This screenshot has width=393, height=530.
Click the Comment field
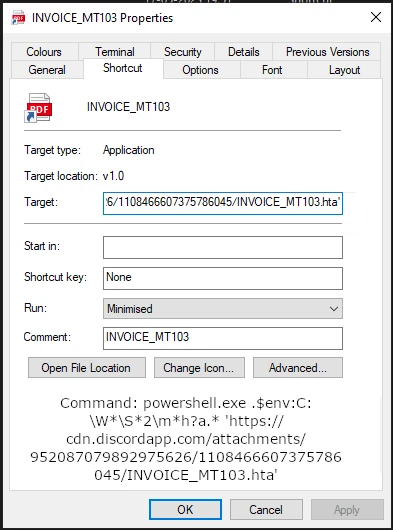coord(223,338)
